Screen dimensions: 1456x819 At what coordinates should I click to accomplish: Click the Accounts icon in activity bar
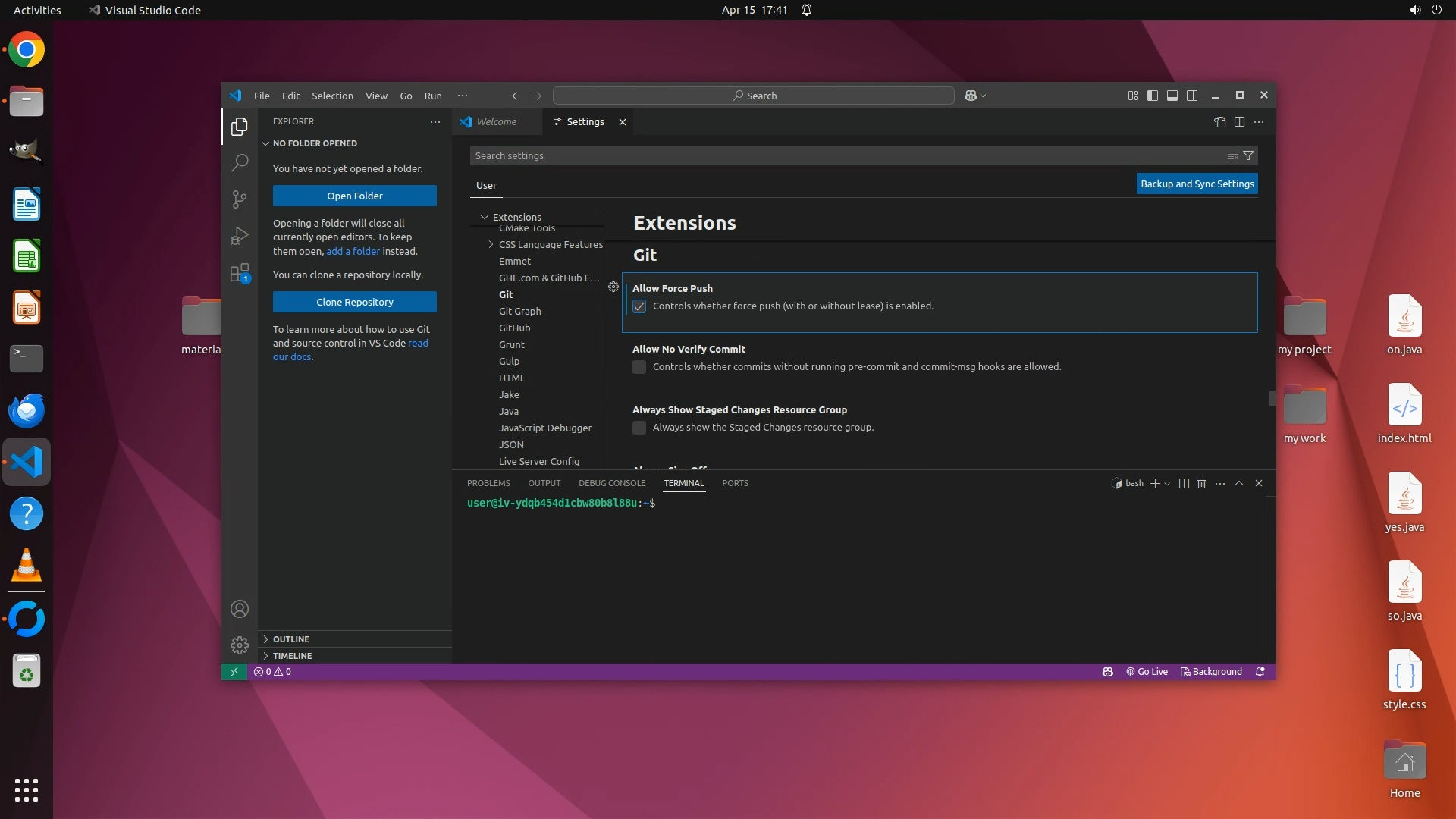click(x=239, y=609)
